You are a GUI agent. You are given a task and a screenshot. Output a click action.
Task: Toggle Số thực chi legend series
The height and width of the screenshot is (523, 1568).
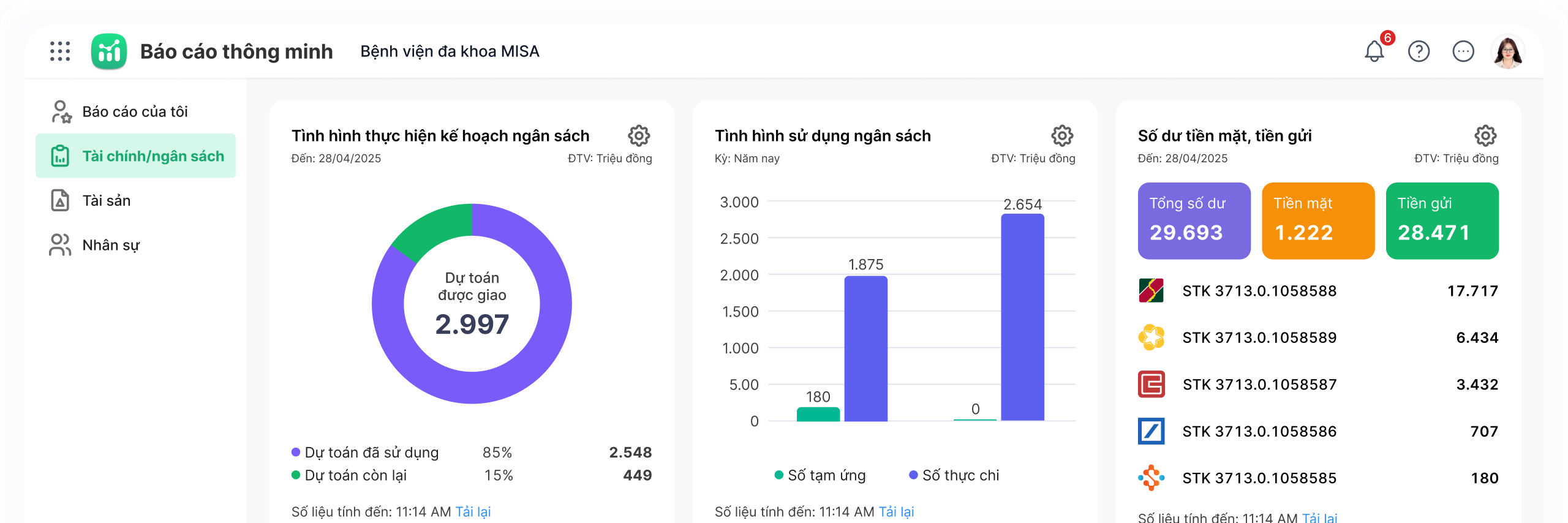coord(954,475)
